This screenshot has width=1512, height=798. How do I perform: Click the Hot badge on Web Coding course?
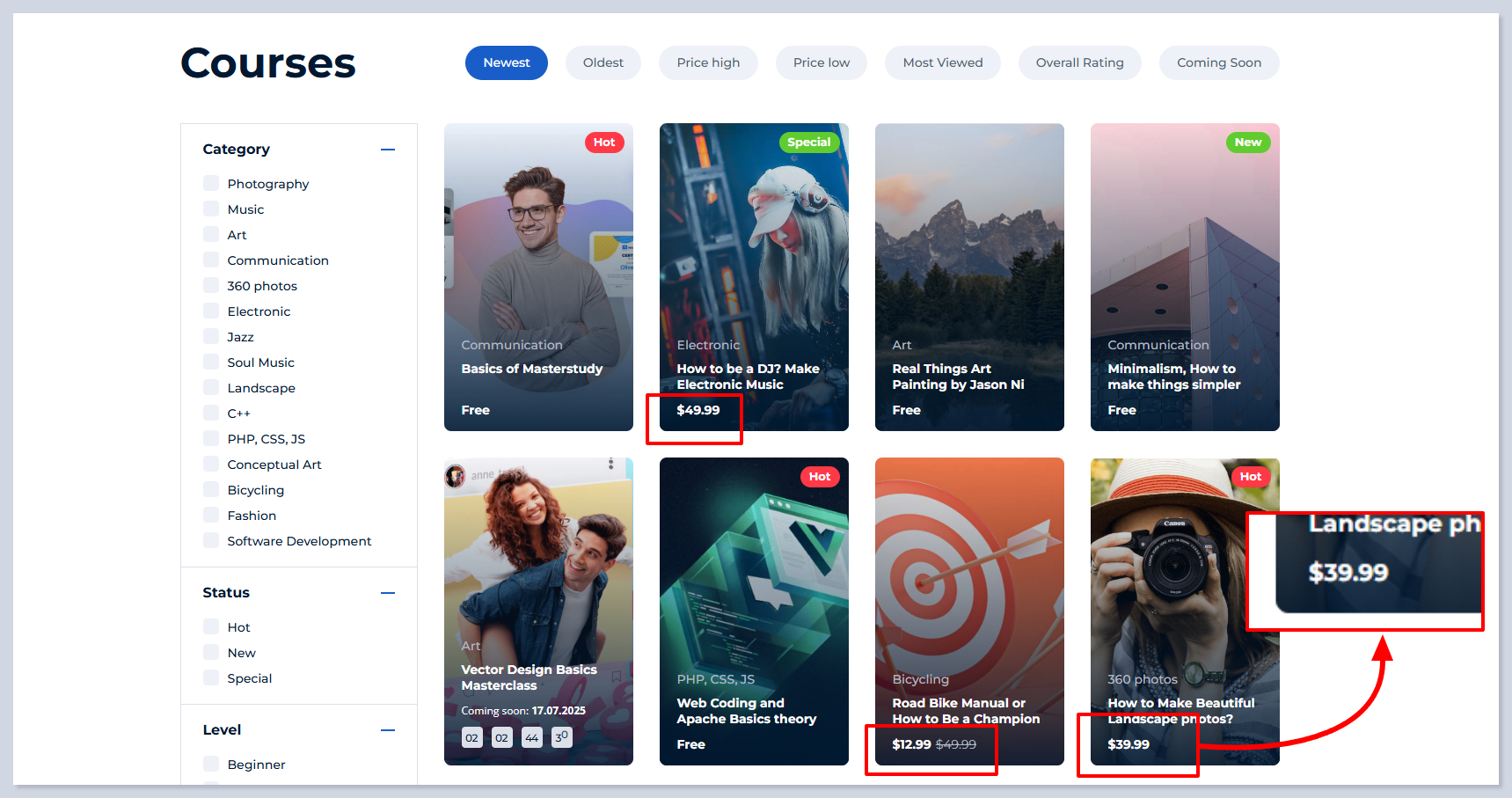click(819, 477)
